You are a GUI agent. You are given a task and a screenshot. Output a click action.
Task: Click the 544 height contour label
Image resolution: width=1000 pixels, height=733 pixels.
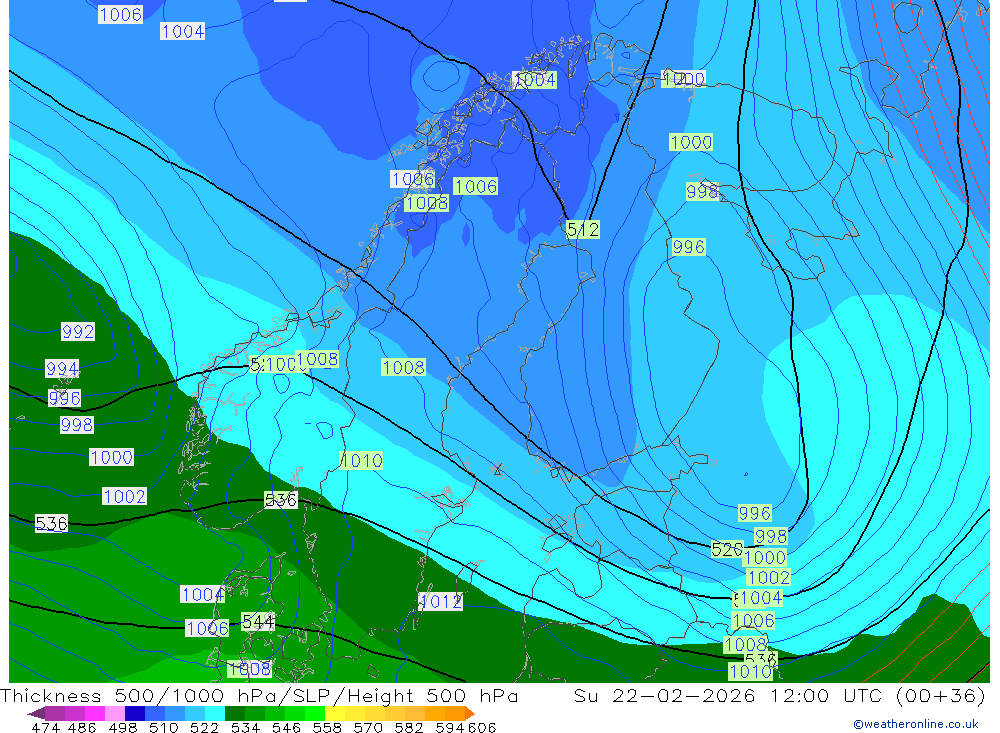(x=258, y=621)
